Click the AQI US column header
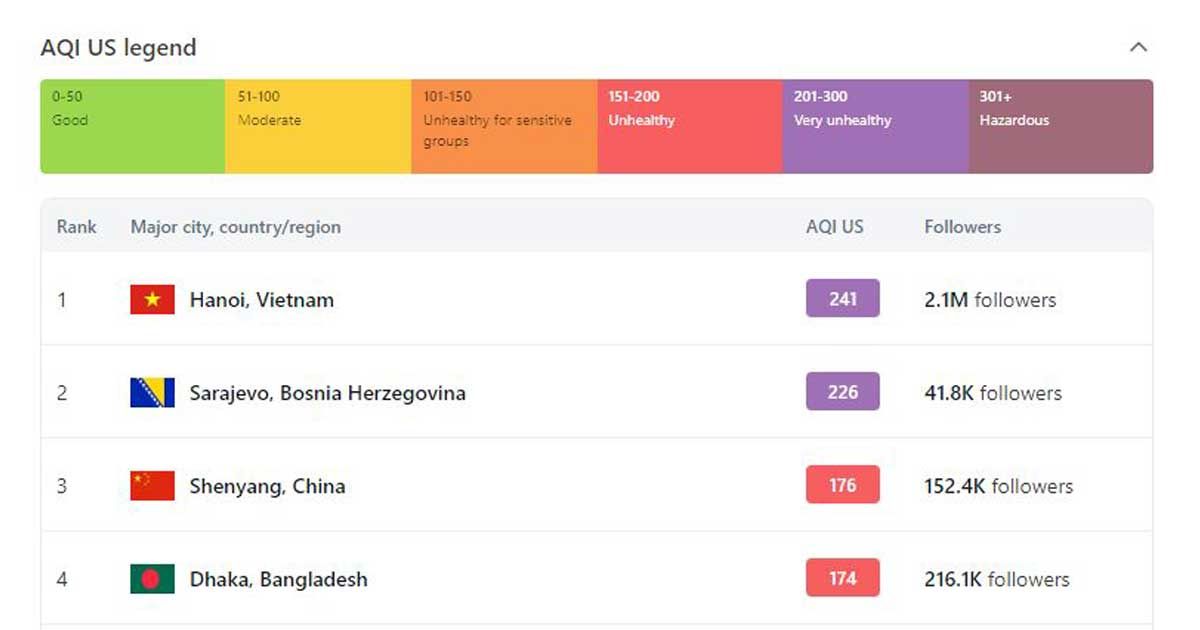Screen dimensions: 1200x630 click(x=835, y=227)
